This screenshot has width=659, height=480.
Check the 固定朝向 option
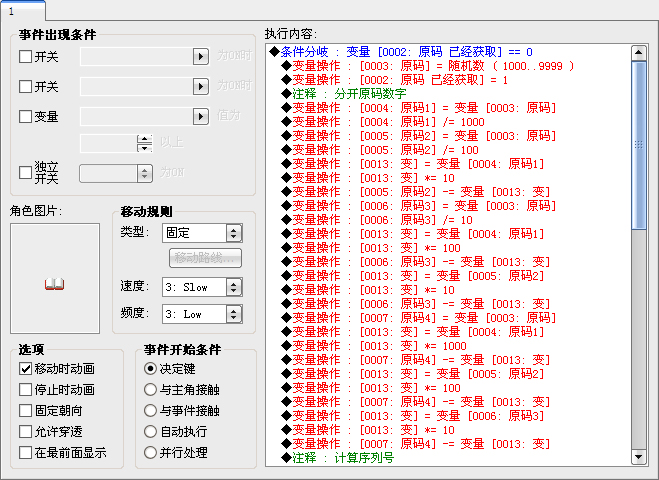[26, 411]
